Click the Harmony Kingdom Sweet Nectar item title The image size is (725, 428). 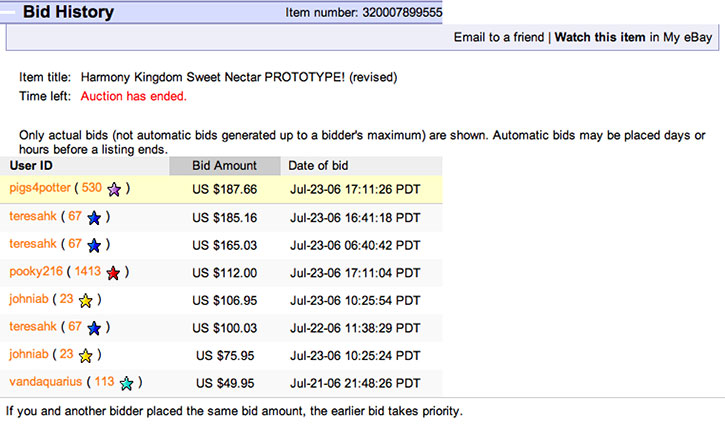239,77
